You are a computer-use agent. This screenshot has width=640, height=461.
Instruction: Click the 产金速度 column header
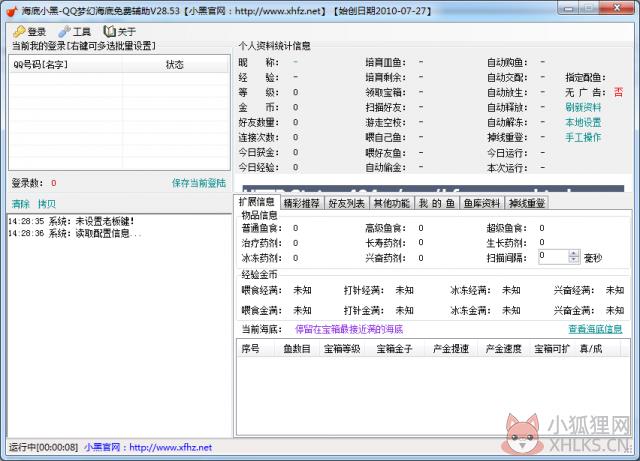click(504, 349)
